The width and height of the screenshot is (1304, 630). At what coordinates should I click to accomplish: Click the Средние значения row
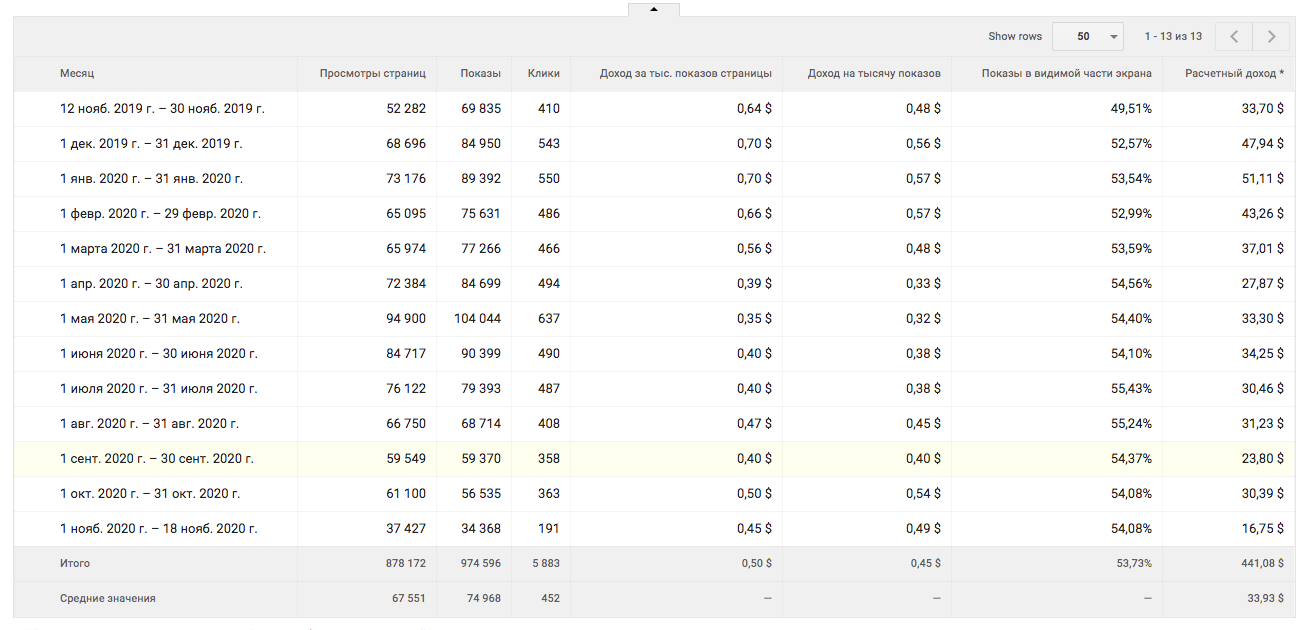click(x=107, y=599)
